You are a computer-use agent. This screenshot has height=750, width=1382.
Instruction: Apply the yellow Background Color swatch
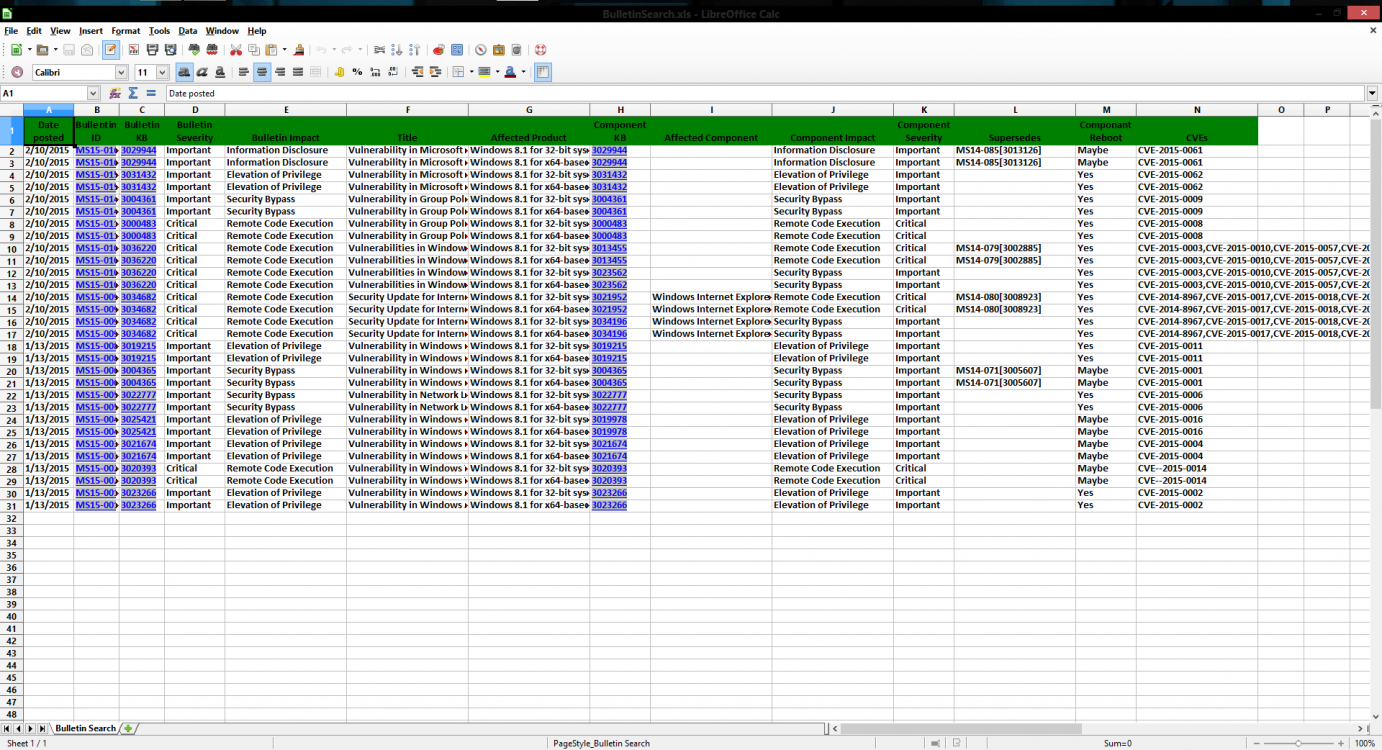(x=486, y=72)
